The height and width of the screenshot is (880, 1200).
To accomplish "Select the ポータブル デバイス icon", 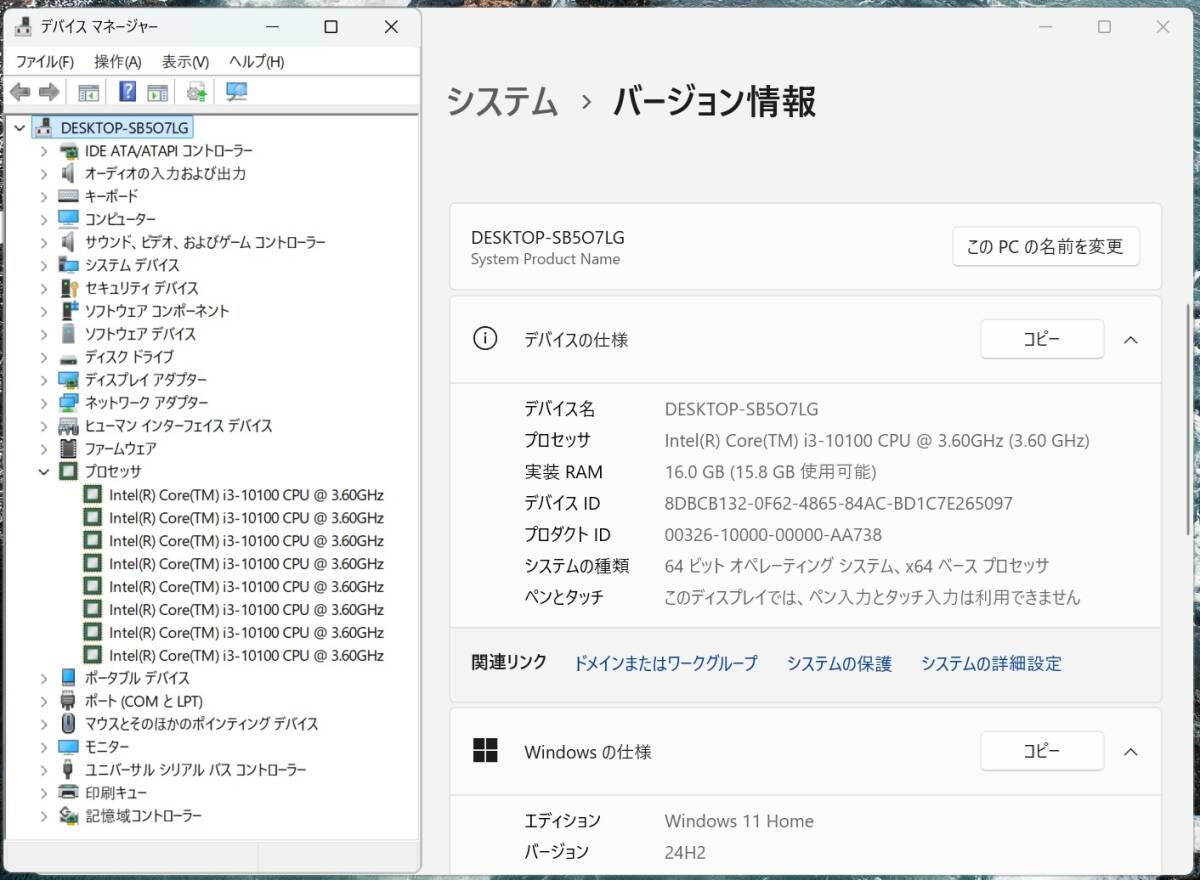I will click(x=69, y=678).
